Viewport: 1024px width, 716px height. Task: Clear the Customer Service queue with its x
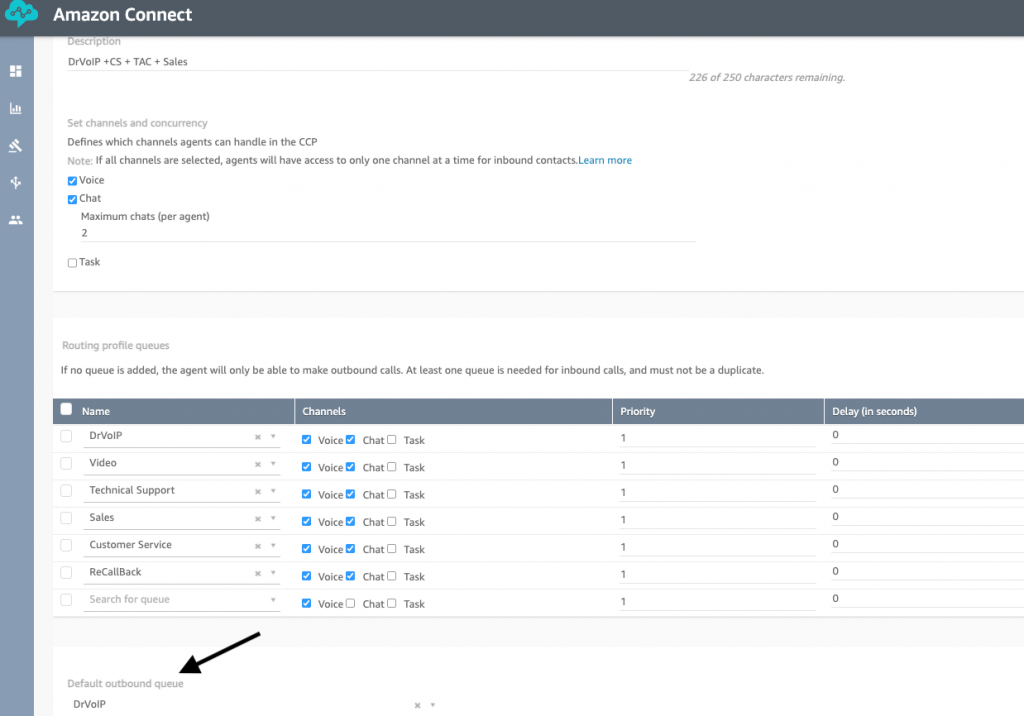[x=258, y=546]
